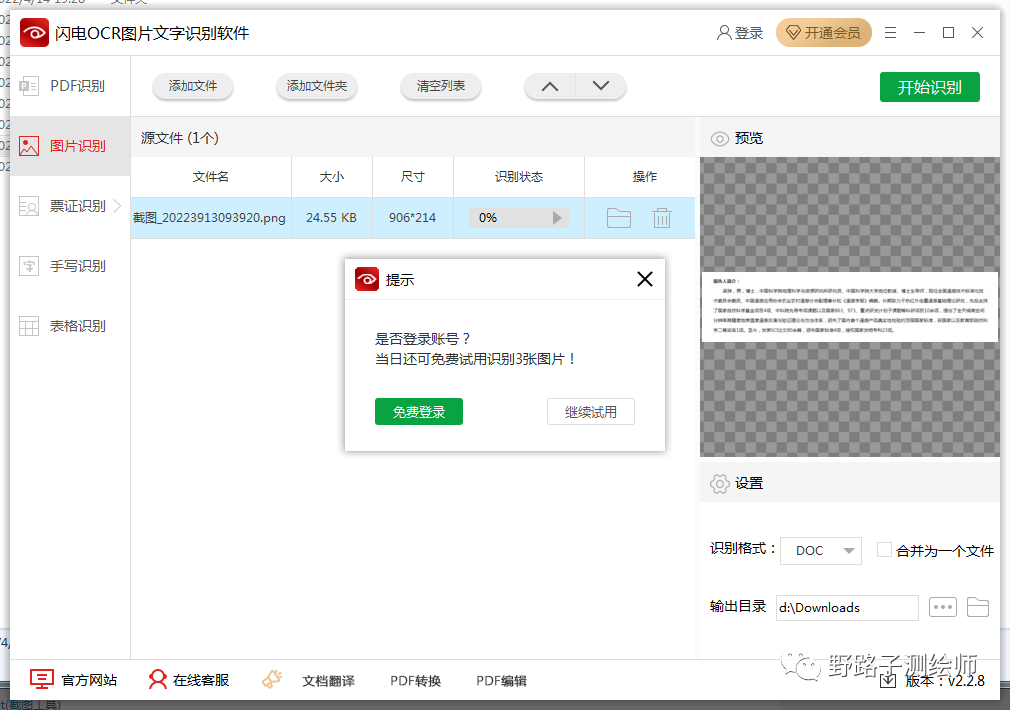Image resolution: width=1010 pixels, height=710 pixels.
Task: Click the 添加文件 button
Action: click(x=193, y=86)
